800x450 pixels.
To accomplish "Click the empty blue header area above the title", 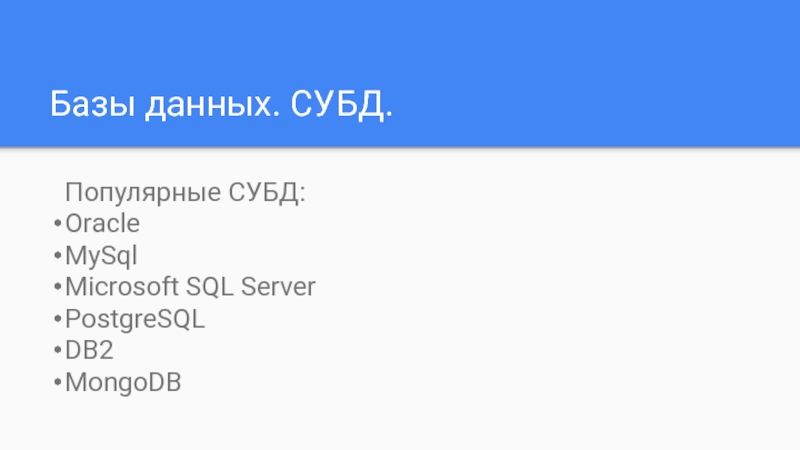I will 400,35.
